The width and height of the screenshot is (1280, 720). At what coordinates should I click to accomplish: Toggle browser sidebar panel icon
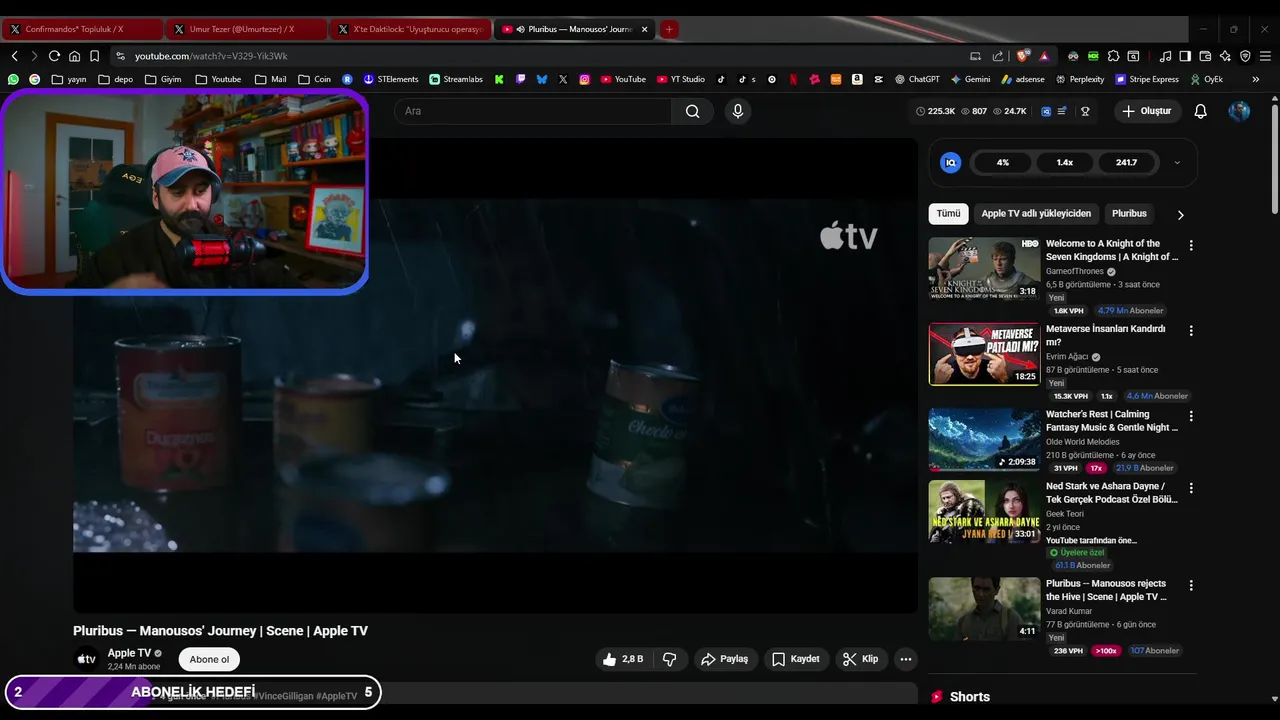(1185, 56)
